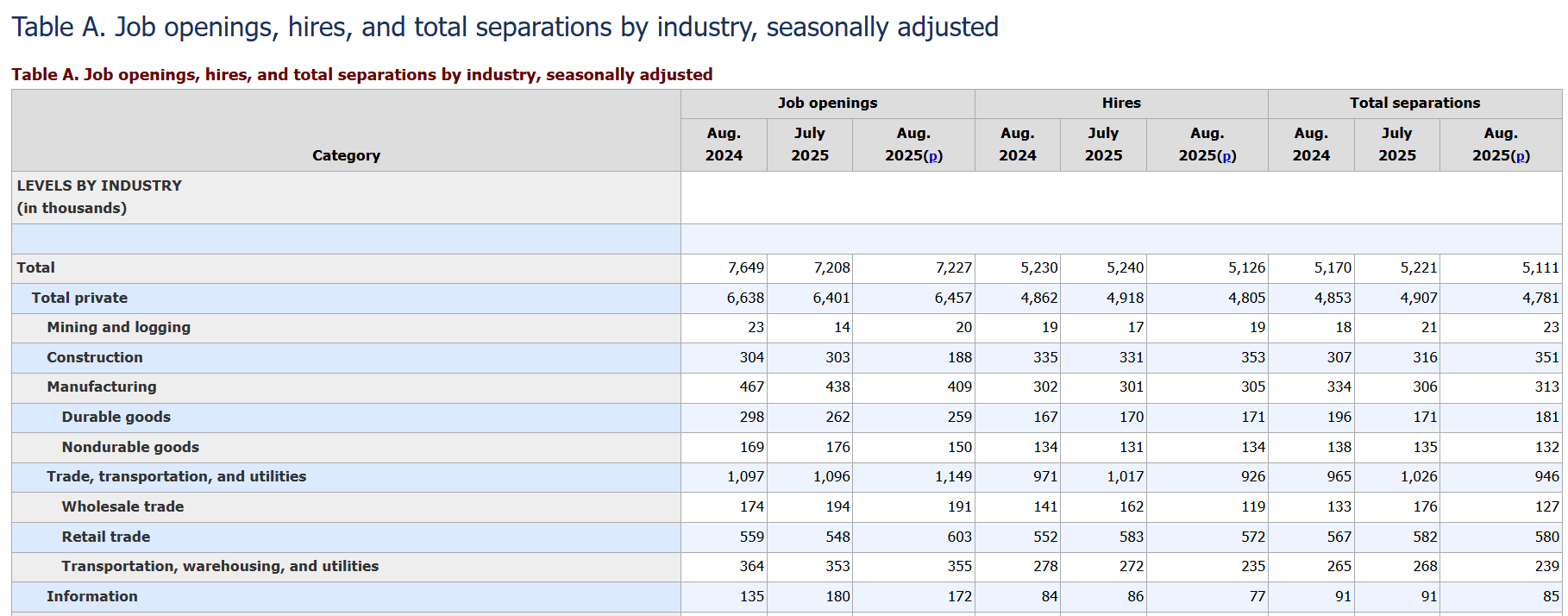Select the Trade, transportation, and utilities row label
The image size is (1568, 616).
coord(176,476)
